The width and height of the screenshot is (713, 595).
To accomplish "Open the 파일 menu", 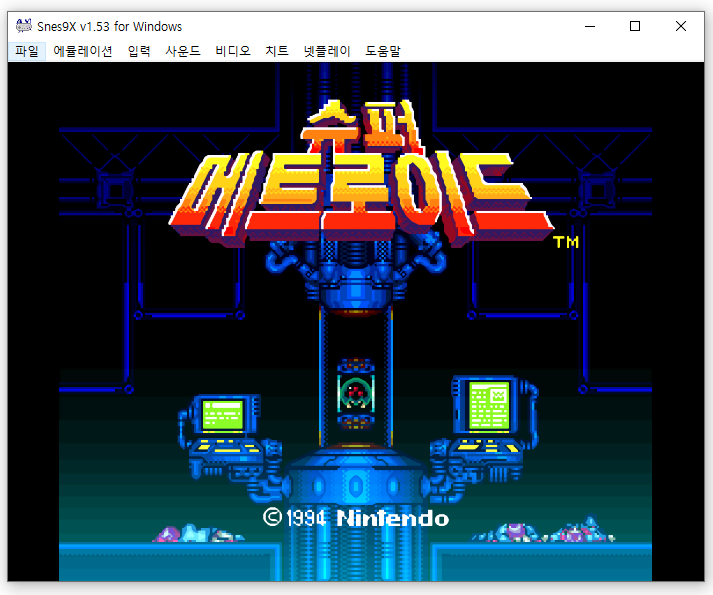I will point(27,51).
